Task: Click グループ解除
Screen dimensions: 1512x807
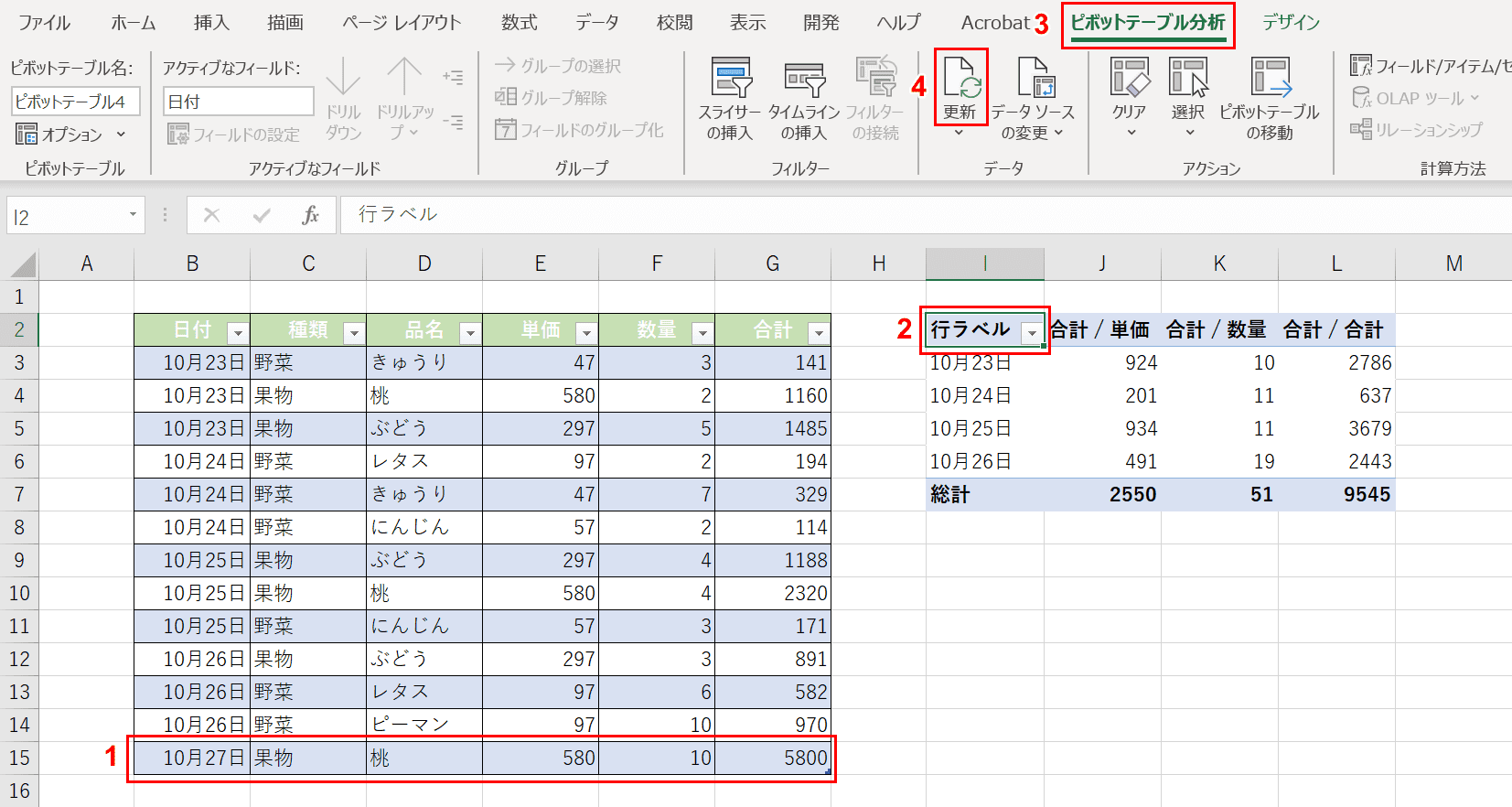Action: [x=551, y=97]
